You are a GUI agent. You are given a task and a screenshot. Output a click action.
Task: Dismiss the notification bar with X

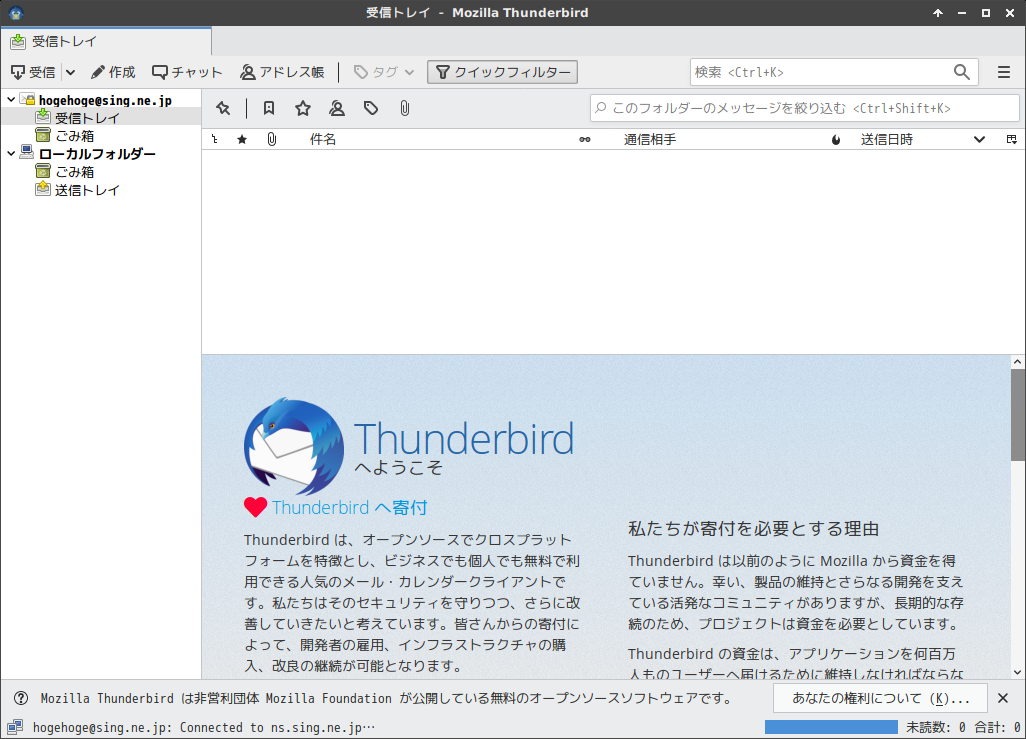click(1002, 698)
